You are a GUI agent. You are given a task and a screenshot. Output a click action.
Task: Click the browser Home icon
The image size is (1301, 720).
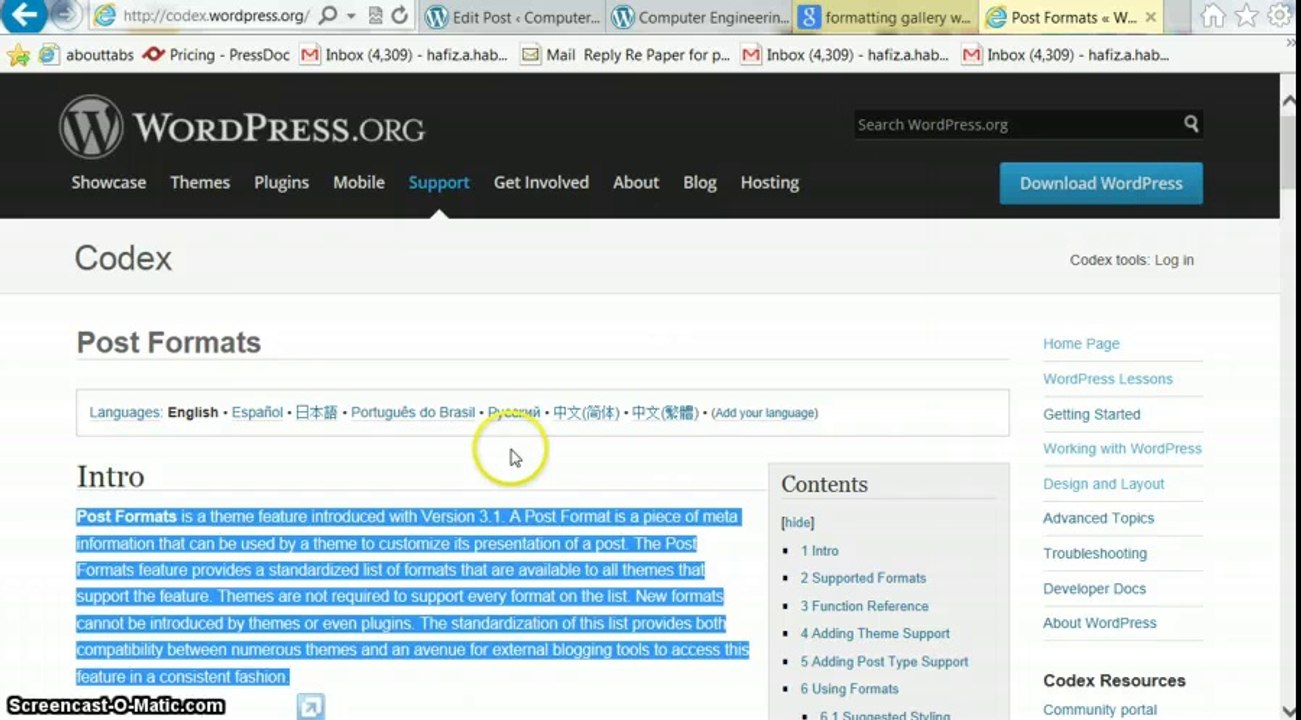tap(1212, 16)
